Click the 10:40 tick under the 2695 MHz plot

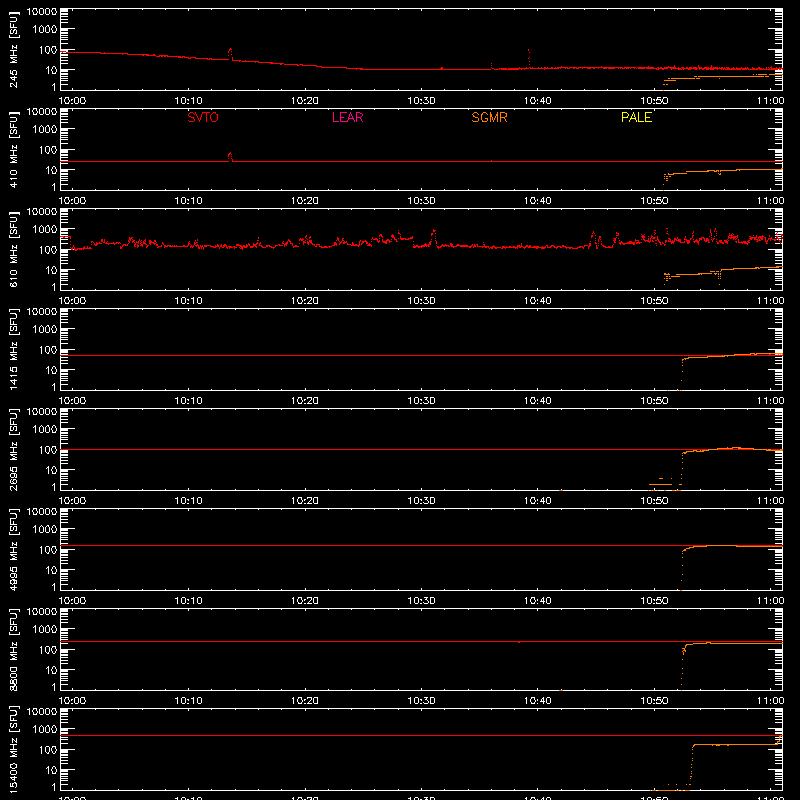click(x=538, y=501)
